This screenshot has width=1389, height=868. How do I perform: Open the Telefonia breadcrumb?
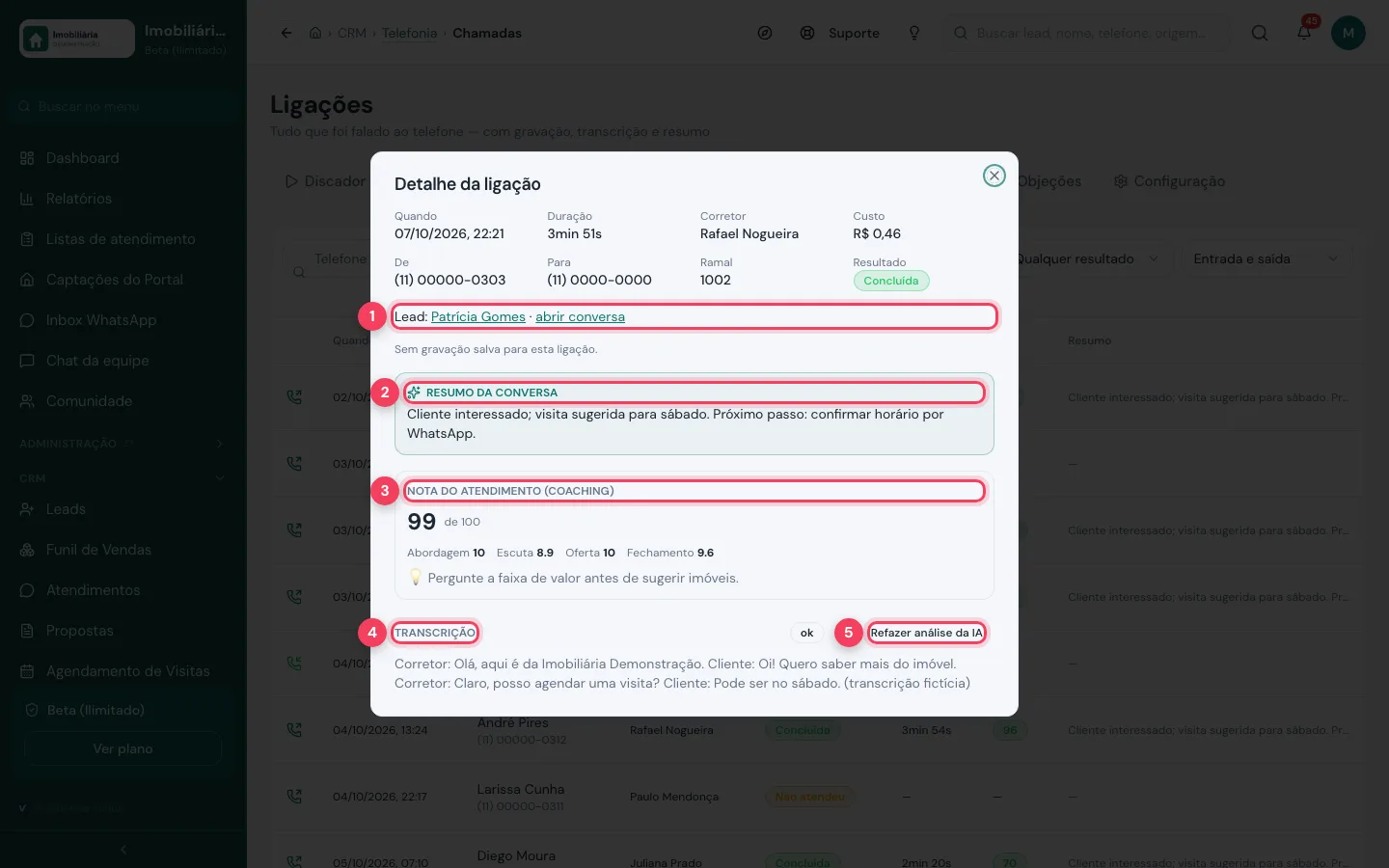[x=409, y=33]
